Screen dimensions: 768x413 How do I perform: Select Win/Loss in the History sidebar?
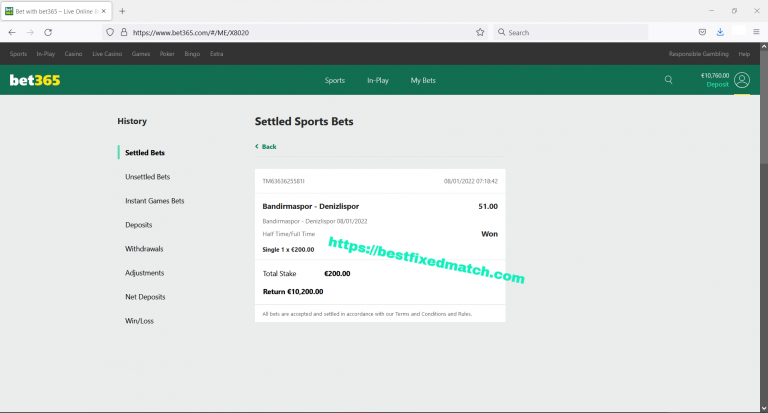click(x=139, y=321)
